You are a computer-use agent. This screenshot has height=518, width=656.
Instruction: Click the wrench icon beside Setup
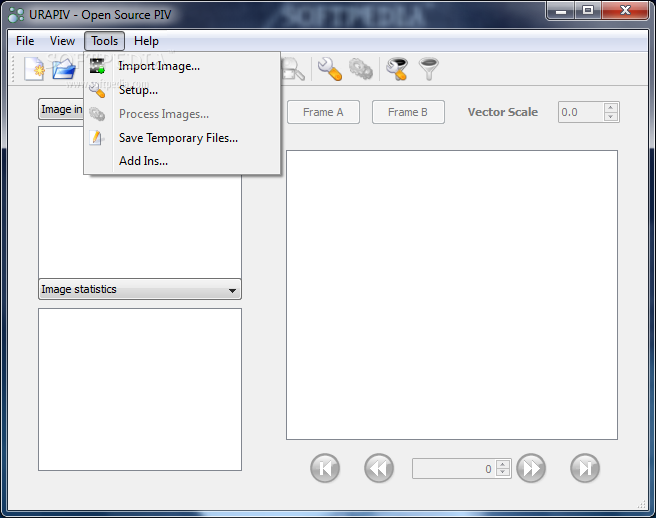coord(97,90)
